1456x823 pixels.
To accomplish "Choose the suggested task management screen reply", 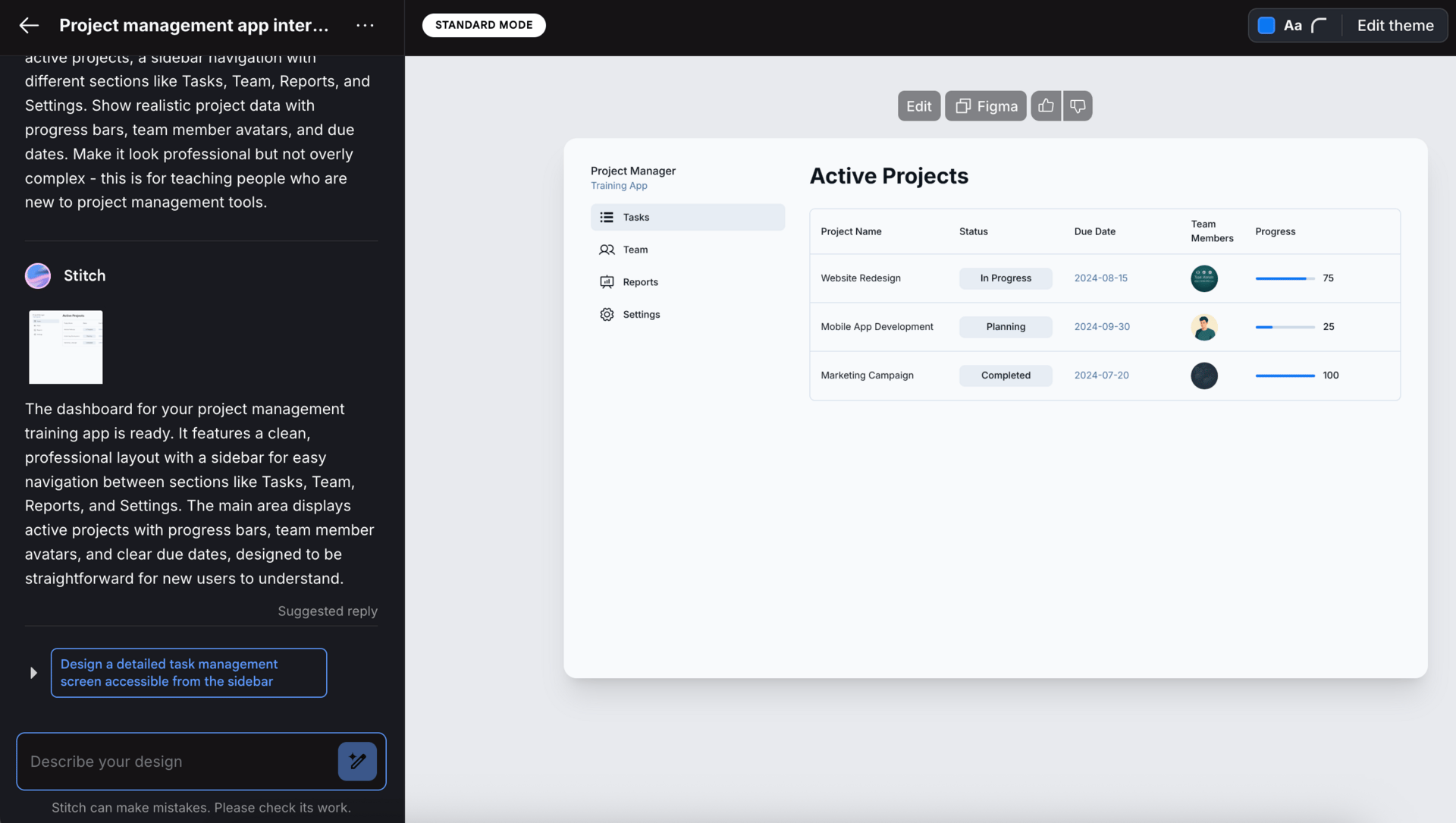I will (x=189, y=673).
